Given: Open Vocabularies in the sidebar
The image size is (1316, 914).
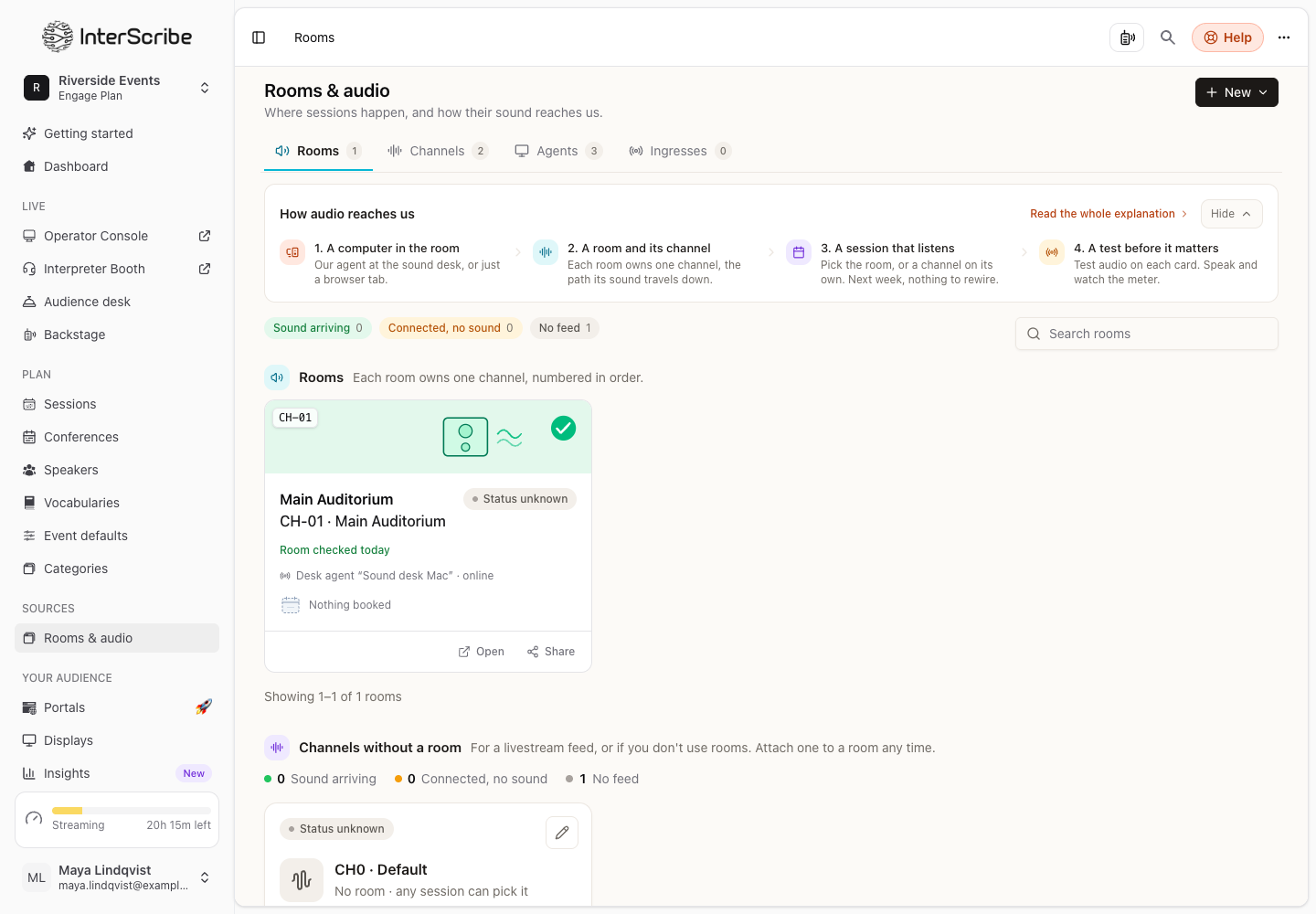Looking at the screenshot, I should (x=117, y=503).
